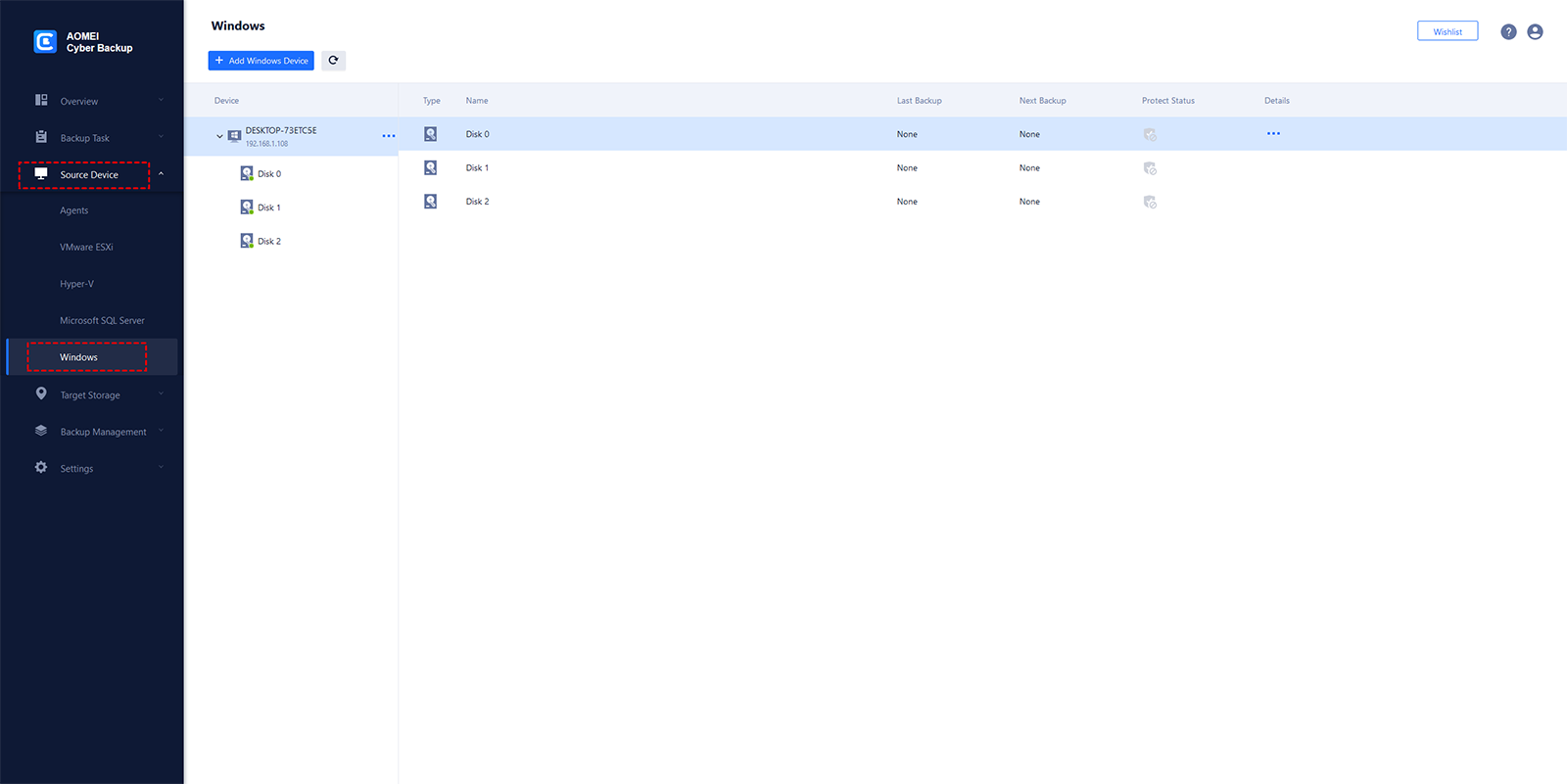Viewport: 1567px width, 784px height.
Task: Click the Backup Management layers icon
Action: tap(41, 431)
